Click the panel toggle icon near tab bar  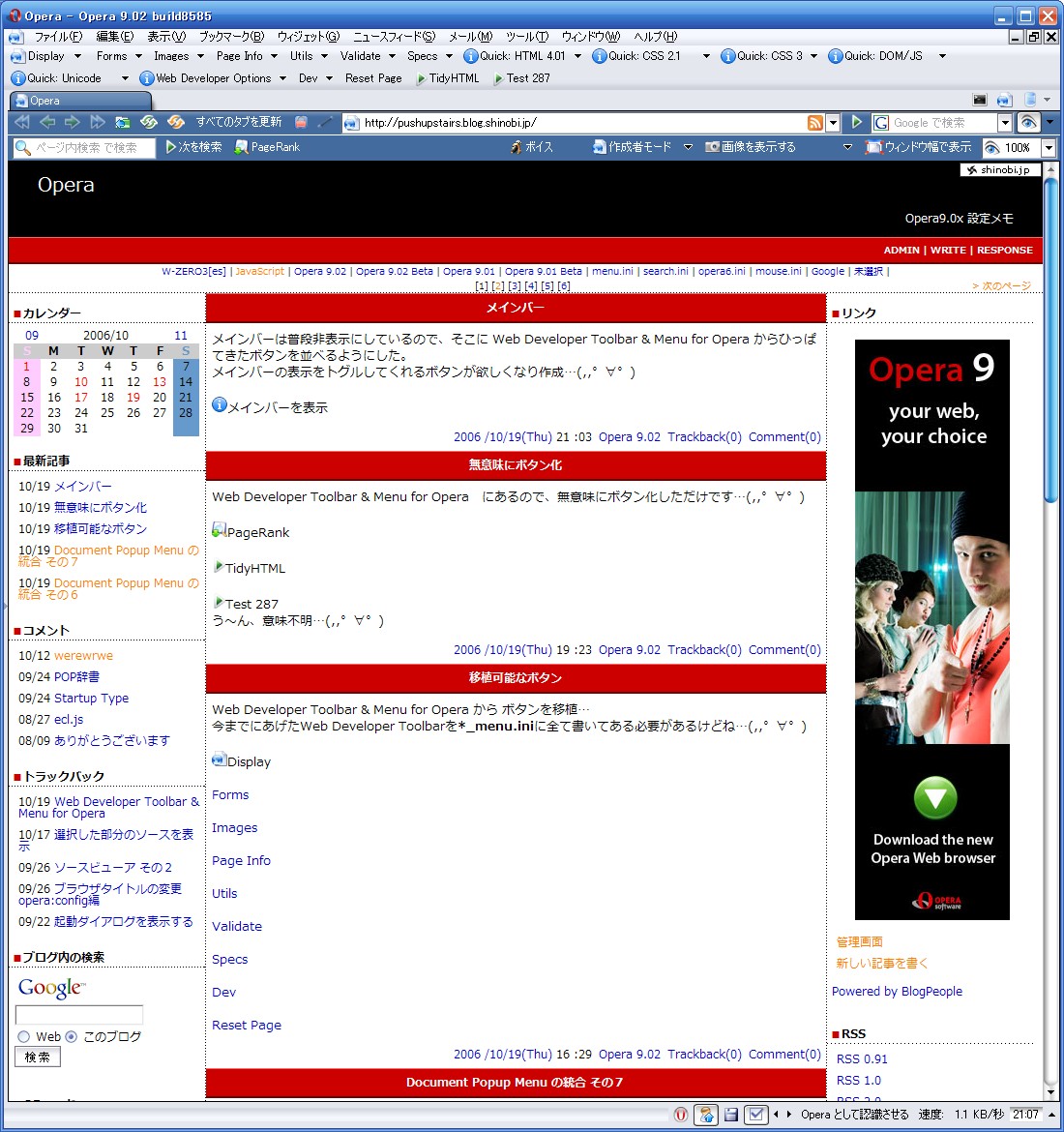pyautogui.click(x=980, y=100)
